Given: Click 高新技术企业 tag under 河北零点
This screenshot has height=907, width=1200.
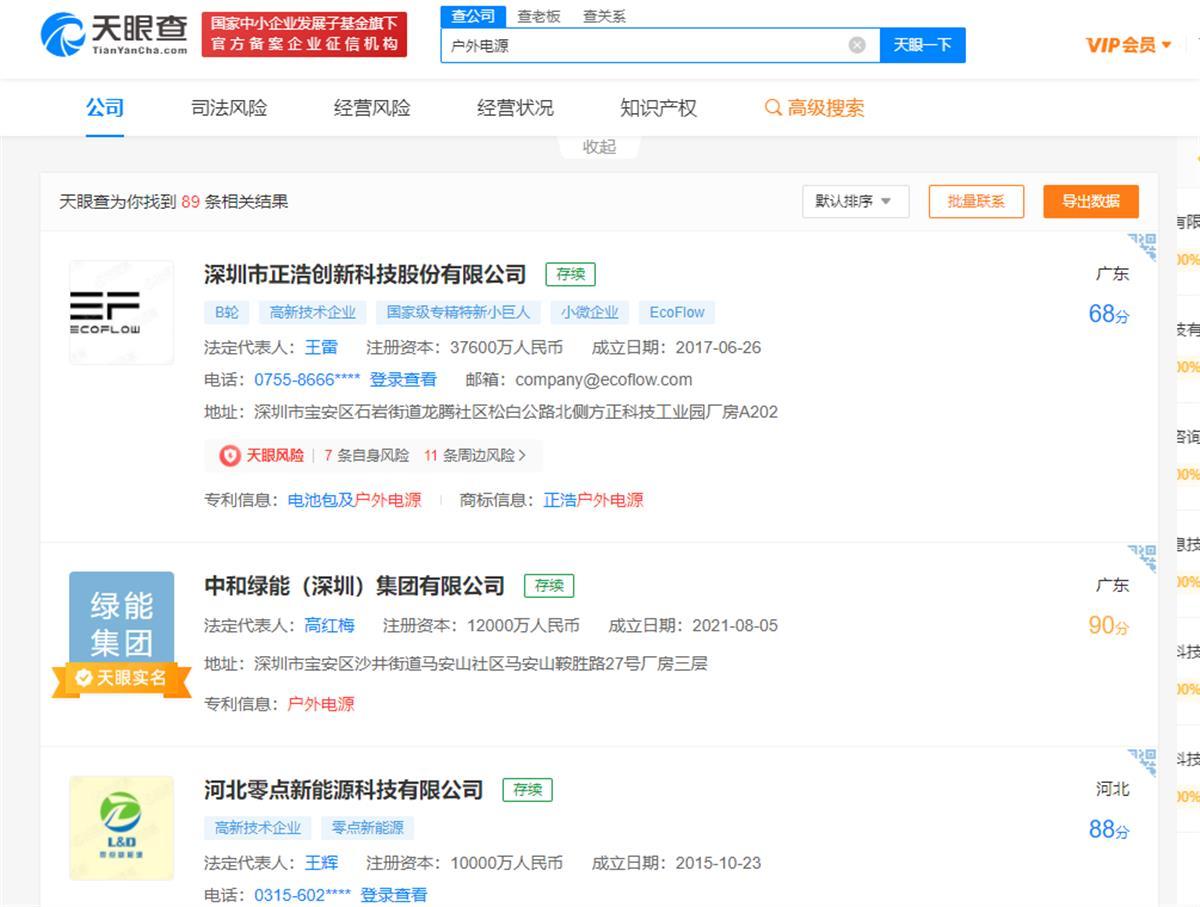Looking at the screenshot, I should point(258,828).
